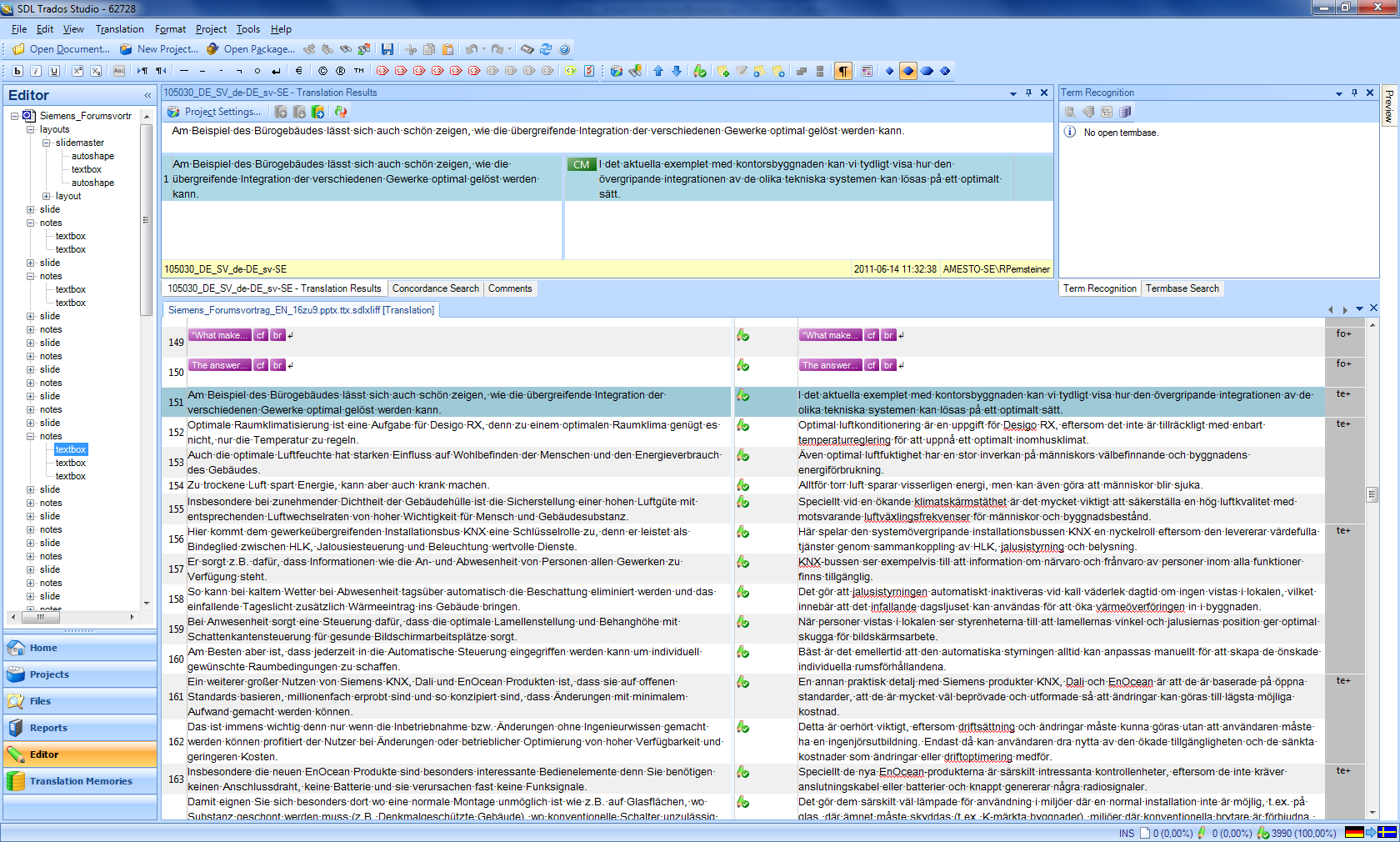Collapse the layouts tree node

coord(31,129)
